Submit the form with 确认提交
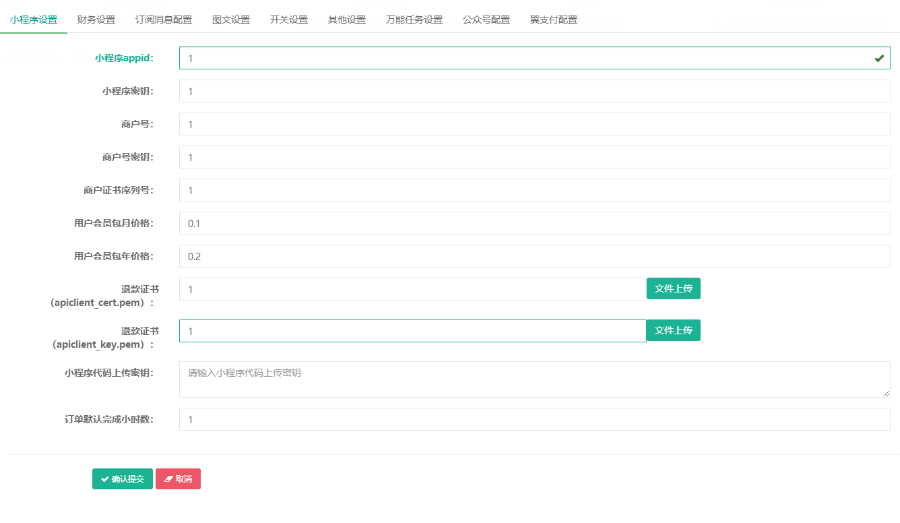900x523 pixels. pos(122,479)
